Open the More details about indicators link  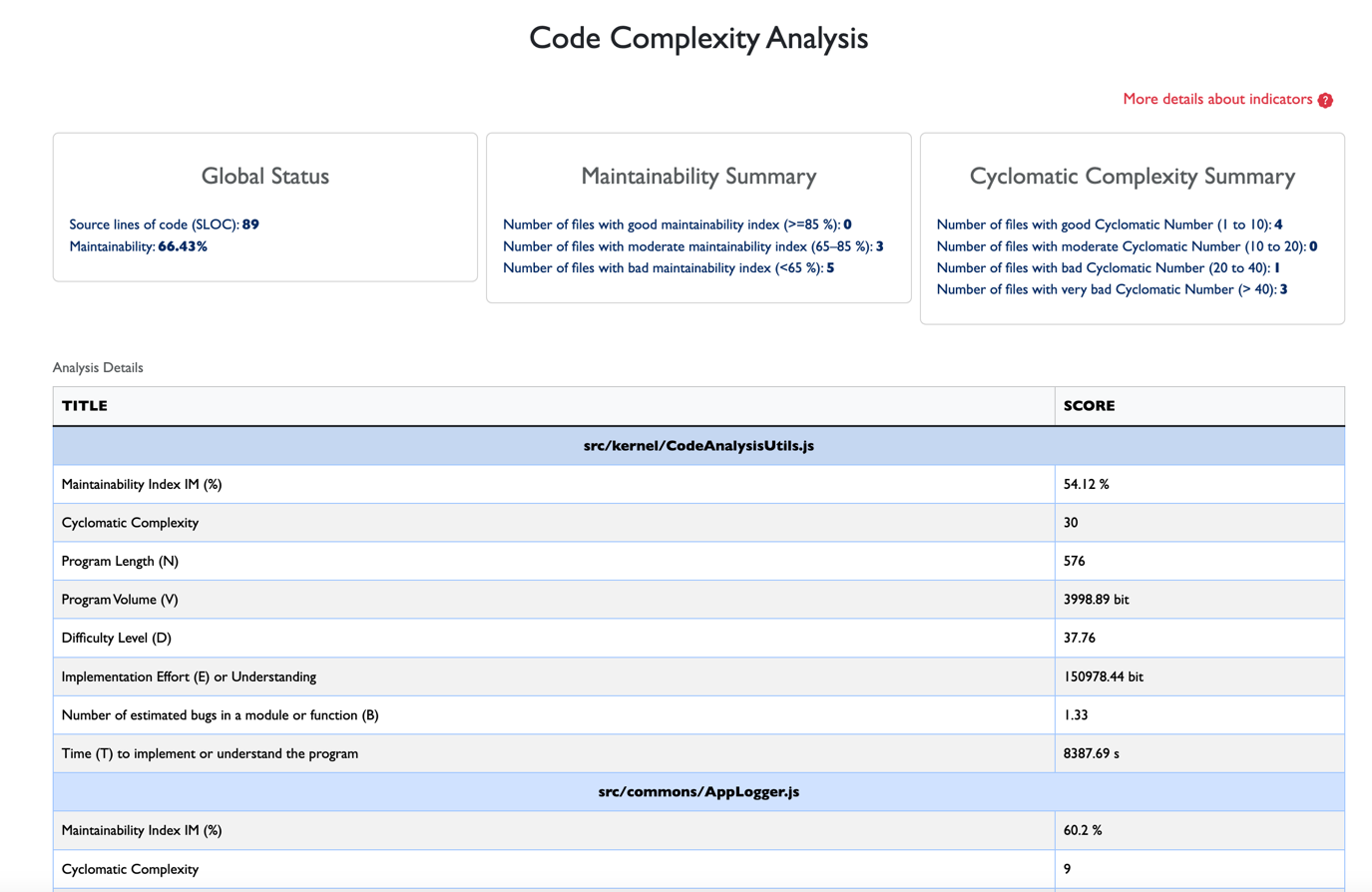[x=1217, y=99]
